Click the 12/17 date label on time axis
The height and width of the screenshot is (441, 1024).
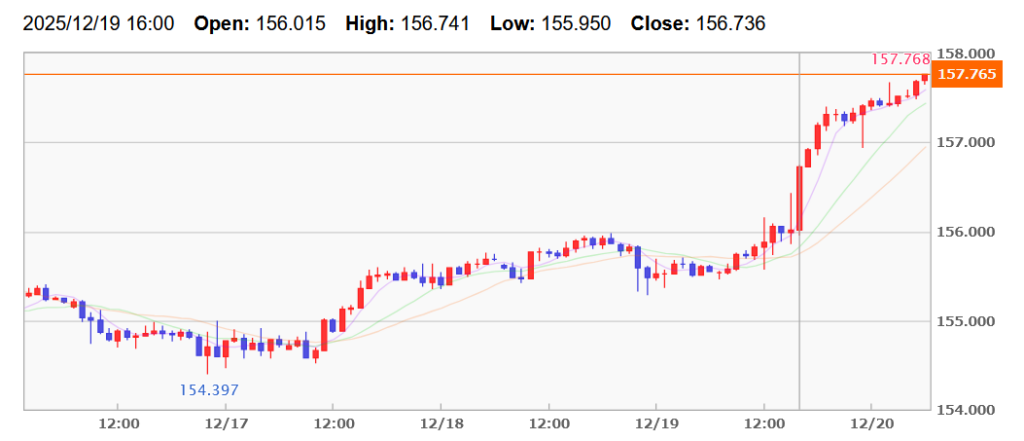coord(226,425)
